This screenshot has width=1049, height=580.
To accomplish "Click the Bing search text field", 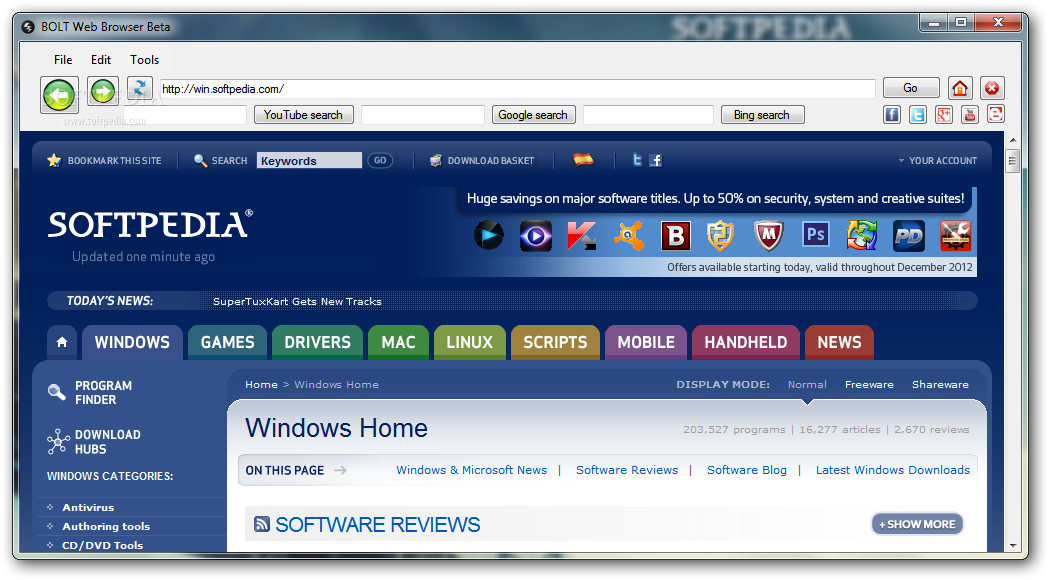I will point(648,114).
